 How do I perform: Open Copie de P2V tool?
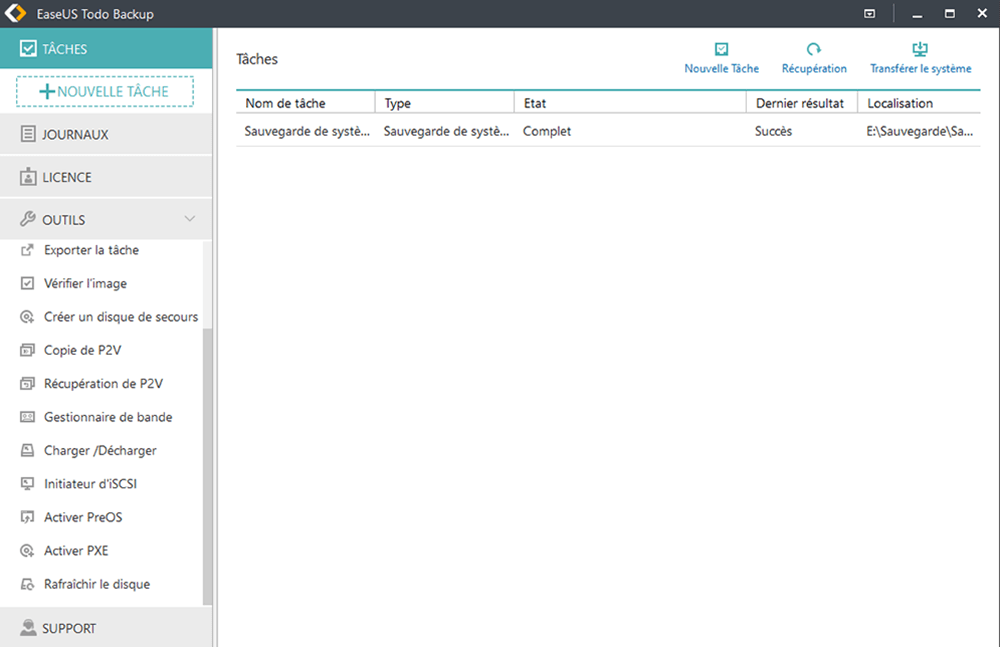point(82,351)
